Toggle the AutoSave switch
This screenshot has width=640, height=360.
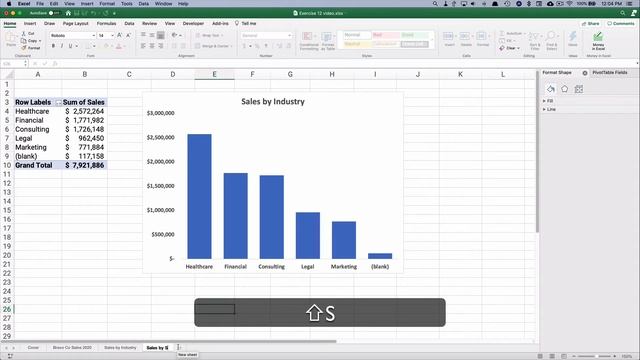(x=54, y=13)
